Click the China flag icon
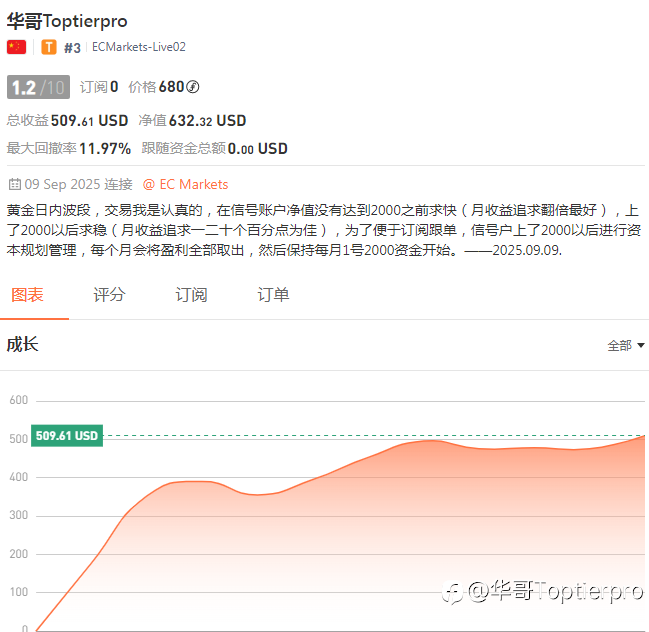This screenshot has height=632, width=649. [17, 47]
